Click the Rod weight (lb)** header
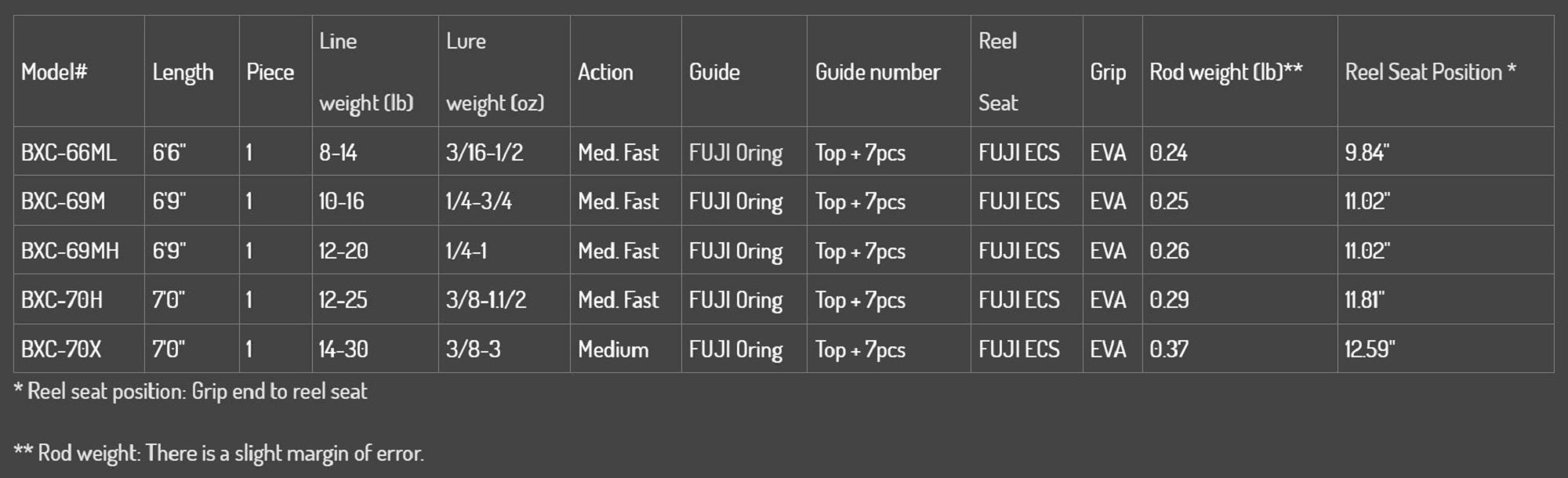This screenshot has height=478, width=1568. coord(1226,72)
